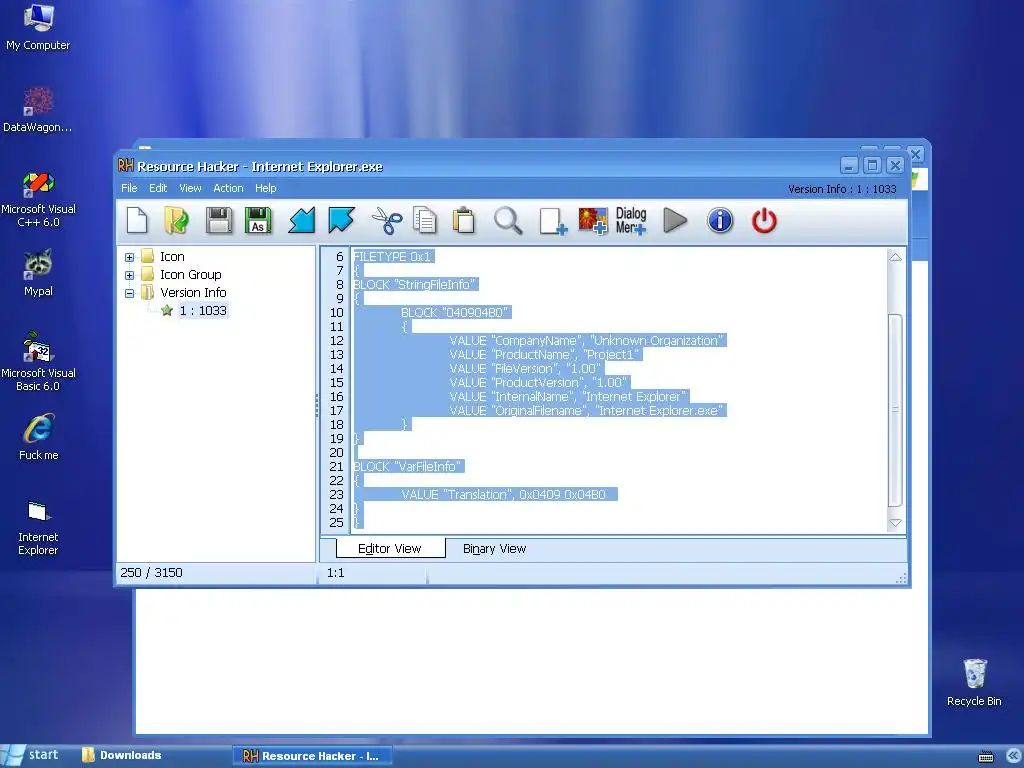Click the BLOCK "VarFileInfo" line
1024x768 pixels.
pos(408,466)
